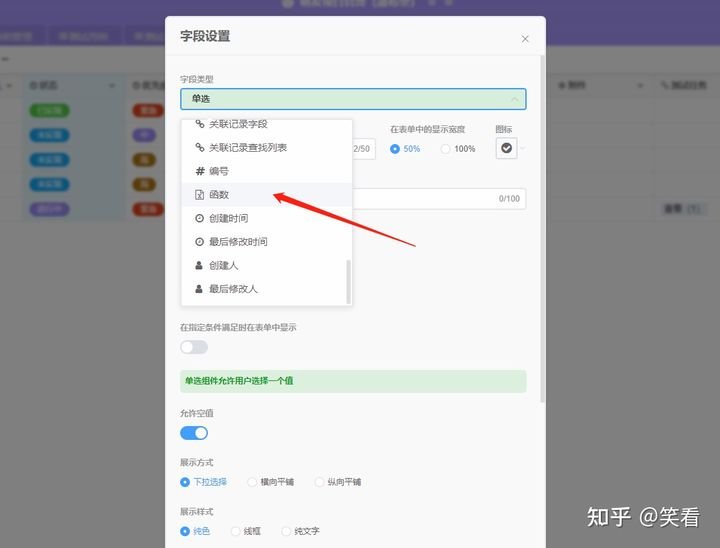Select 纯色 display style
This screenshot has width=720, height=548.
tap(195, 531)
